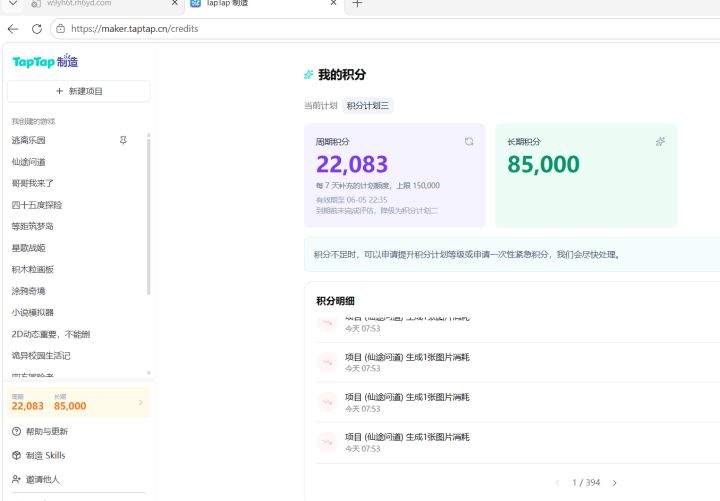
Task: Click sidebar 22,083 cycle credits value
Action: click(28, 406)
